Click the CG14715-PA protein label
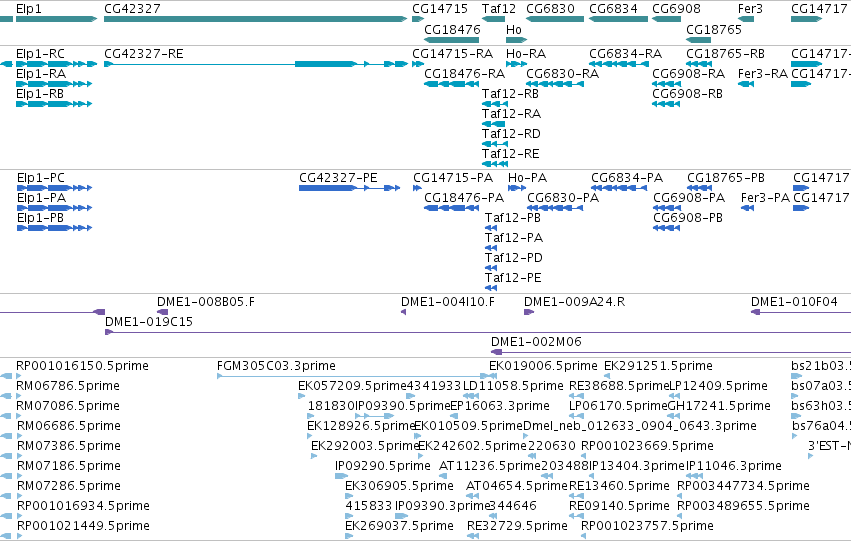The width and height of the screenshot is (851, 541). click(x=453, y=178)
